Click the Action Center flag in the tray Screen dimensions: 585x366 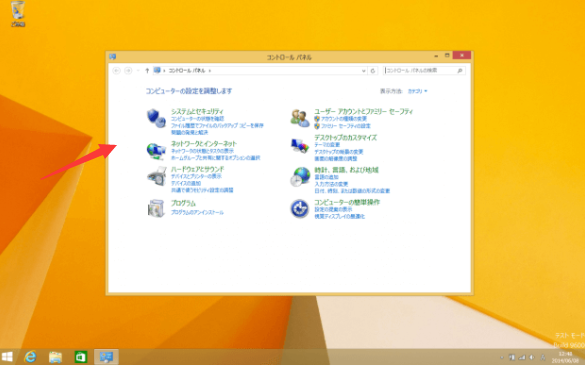click(x=512, y=357)
